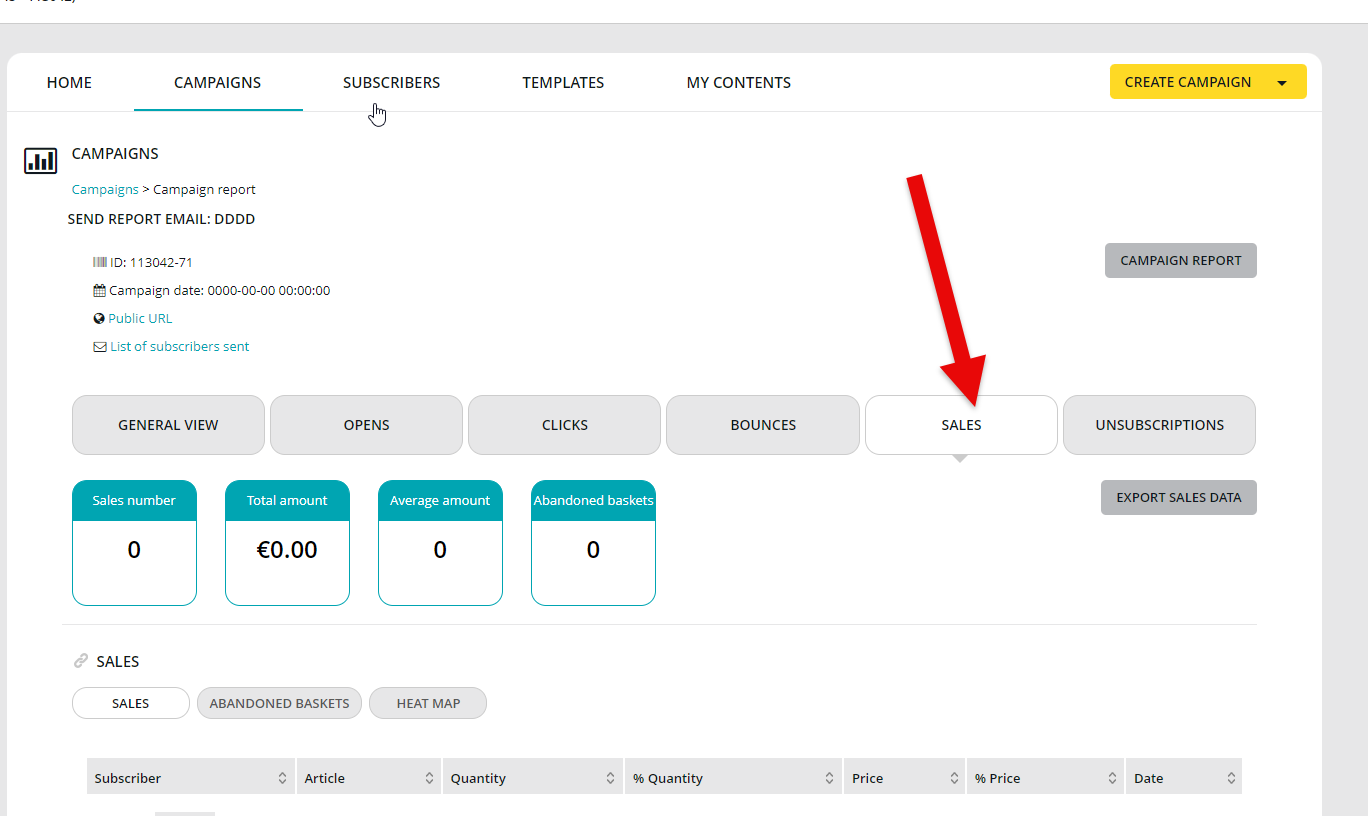Select the Sales sub-view pill
Viewport: 1368px width, 816px height.
tap(131, 703)
